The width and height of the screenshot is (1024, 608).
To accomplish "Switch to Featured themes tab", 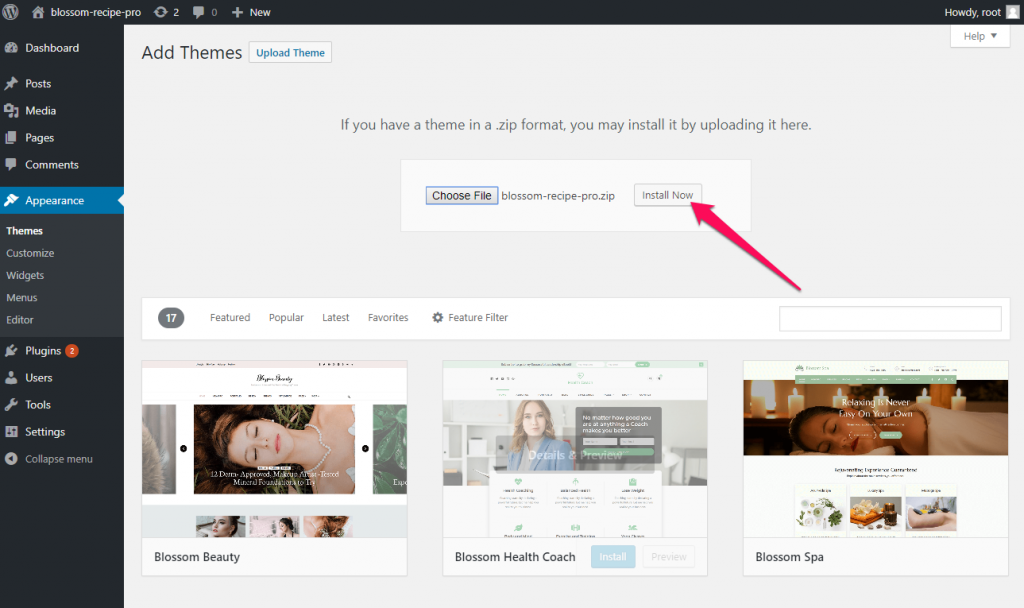I will tap(230, 317).
